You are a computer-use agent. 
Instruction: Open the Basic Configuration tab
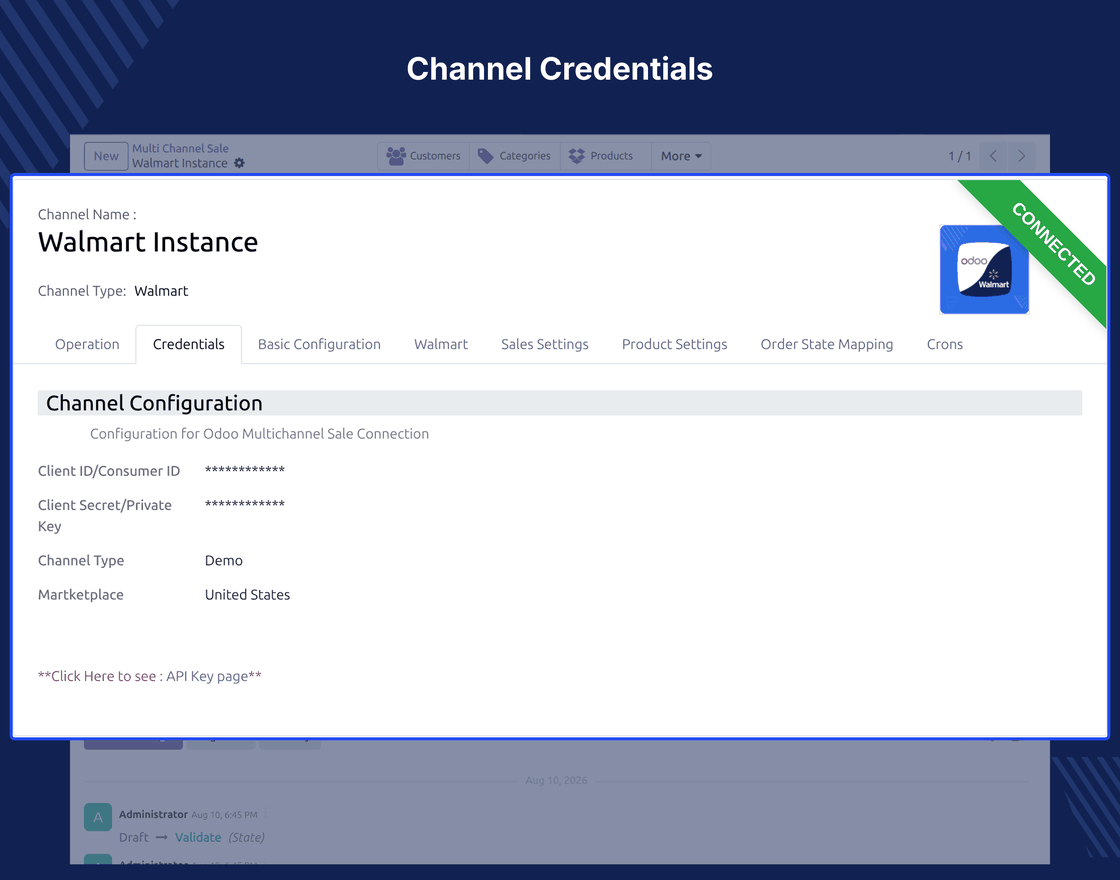tap(319, 344)
